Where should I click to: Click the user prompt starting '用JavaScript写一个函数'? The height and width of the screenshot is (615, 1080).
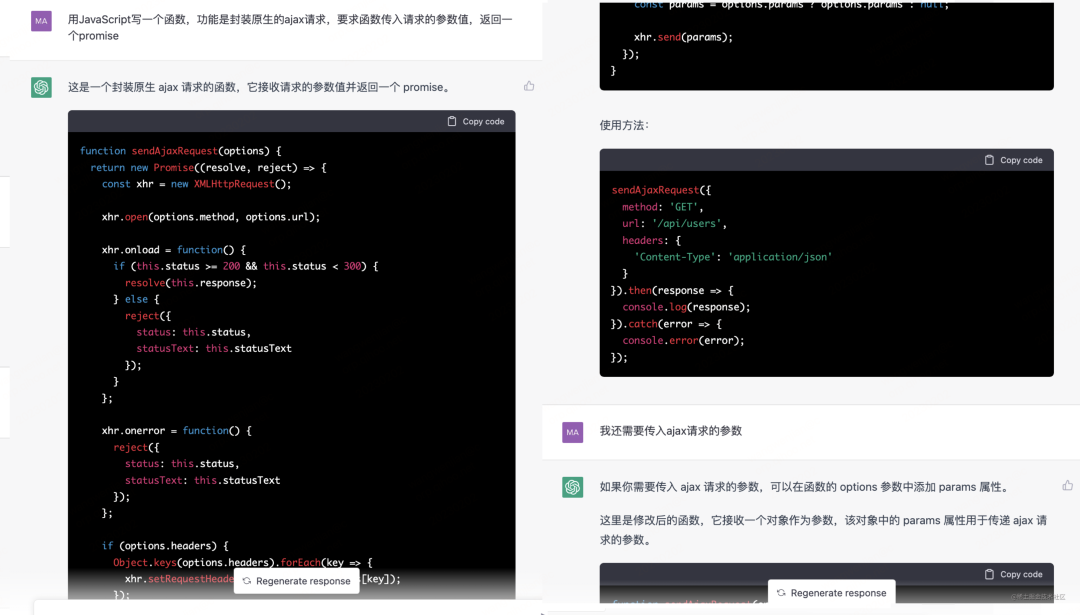click(x=290, y=28)
